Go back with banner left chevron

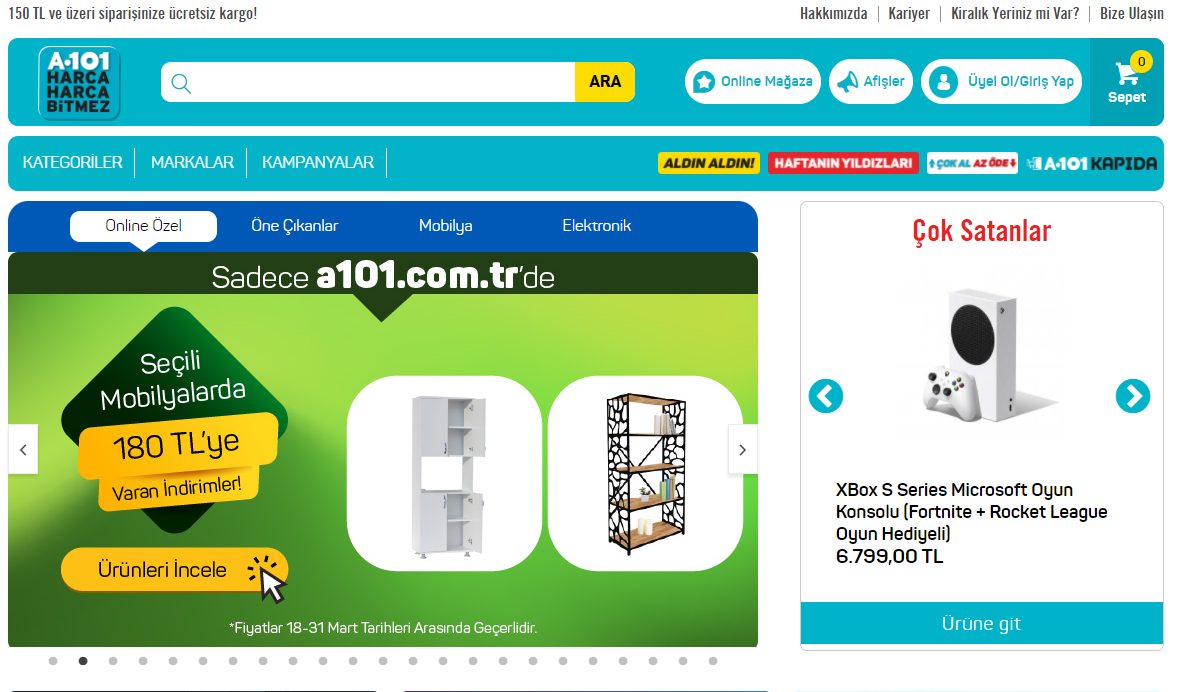23,450
